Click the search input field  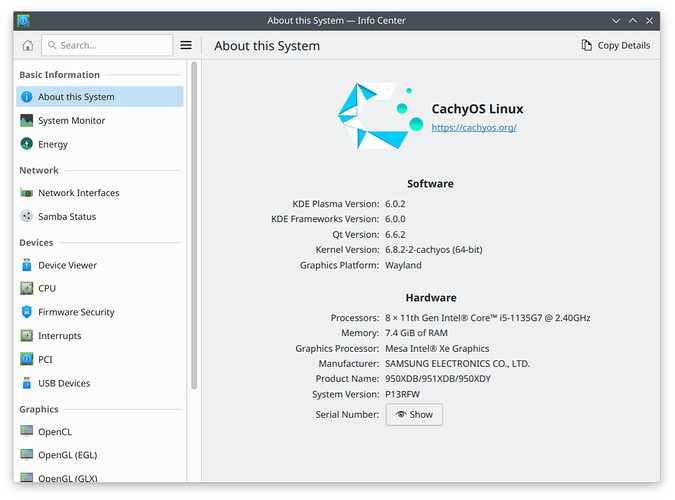click(x=113, y=45)
